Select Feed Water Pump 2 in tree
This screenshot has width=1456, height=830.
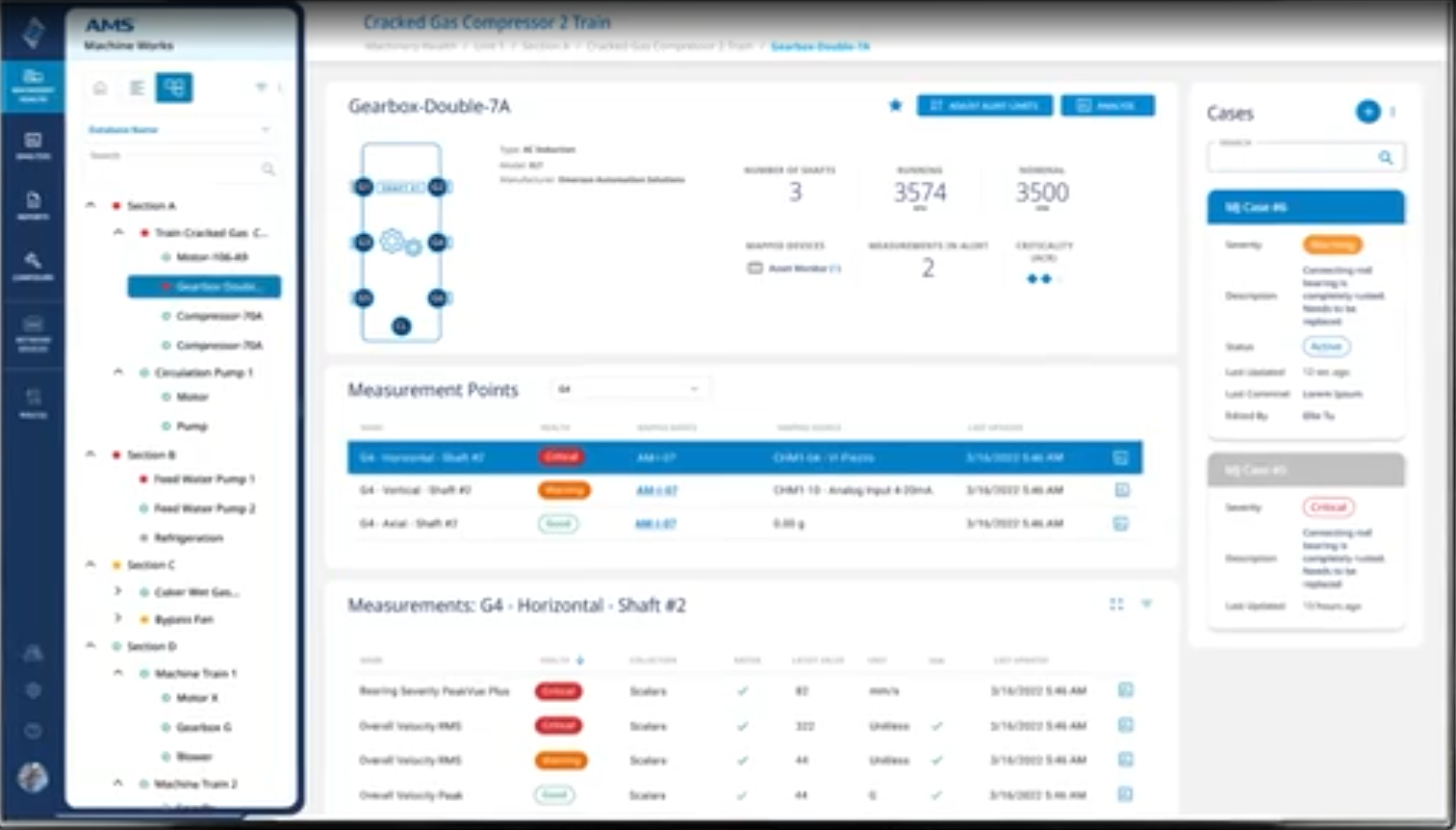[x=204, y=508]
